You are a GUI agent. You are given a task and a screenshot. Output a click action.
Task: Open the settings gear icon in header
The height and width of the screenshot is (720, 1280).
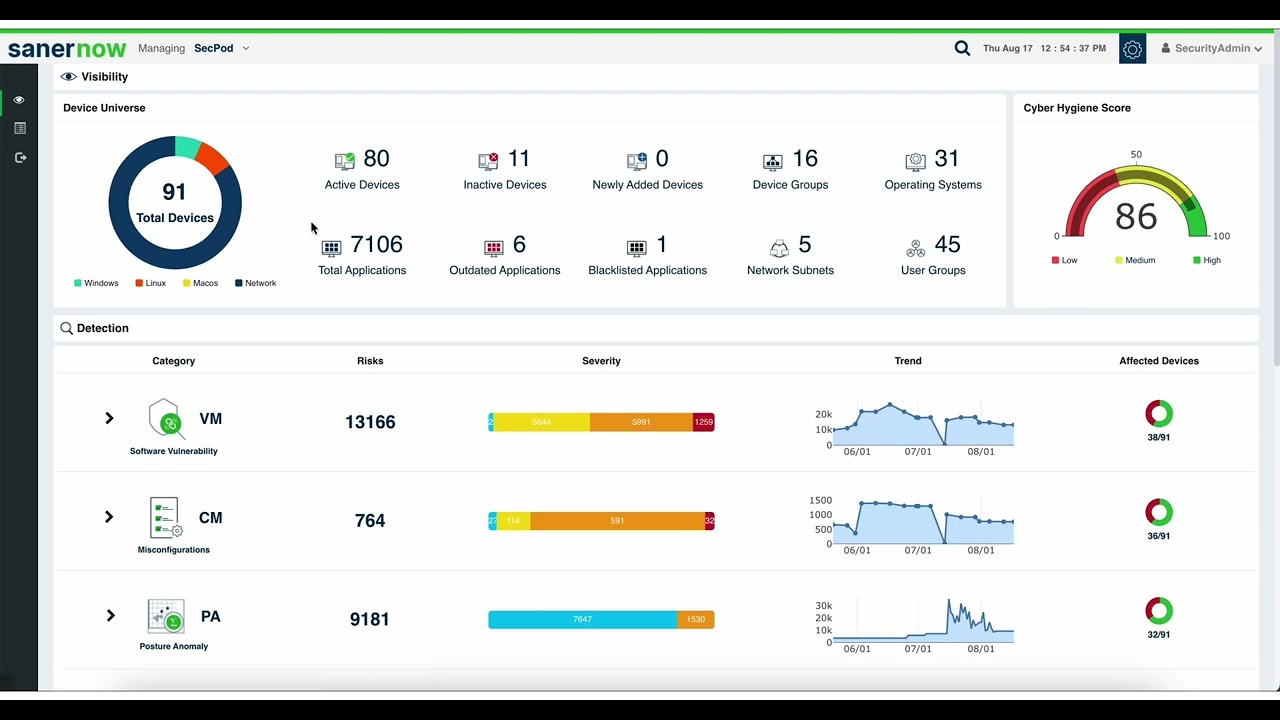1132,48
